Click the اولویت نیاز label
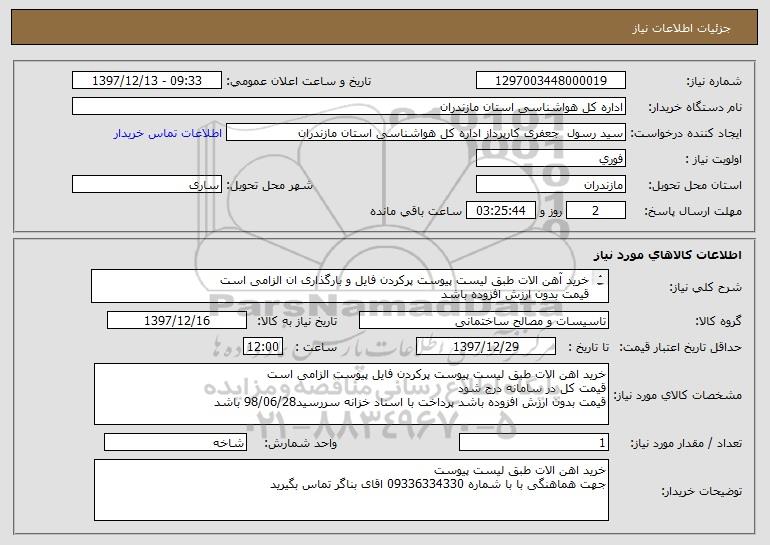Screen dimensions: 770x545 pos(714,160)
